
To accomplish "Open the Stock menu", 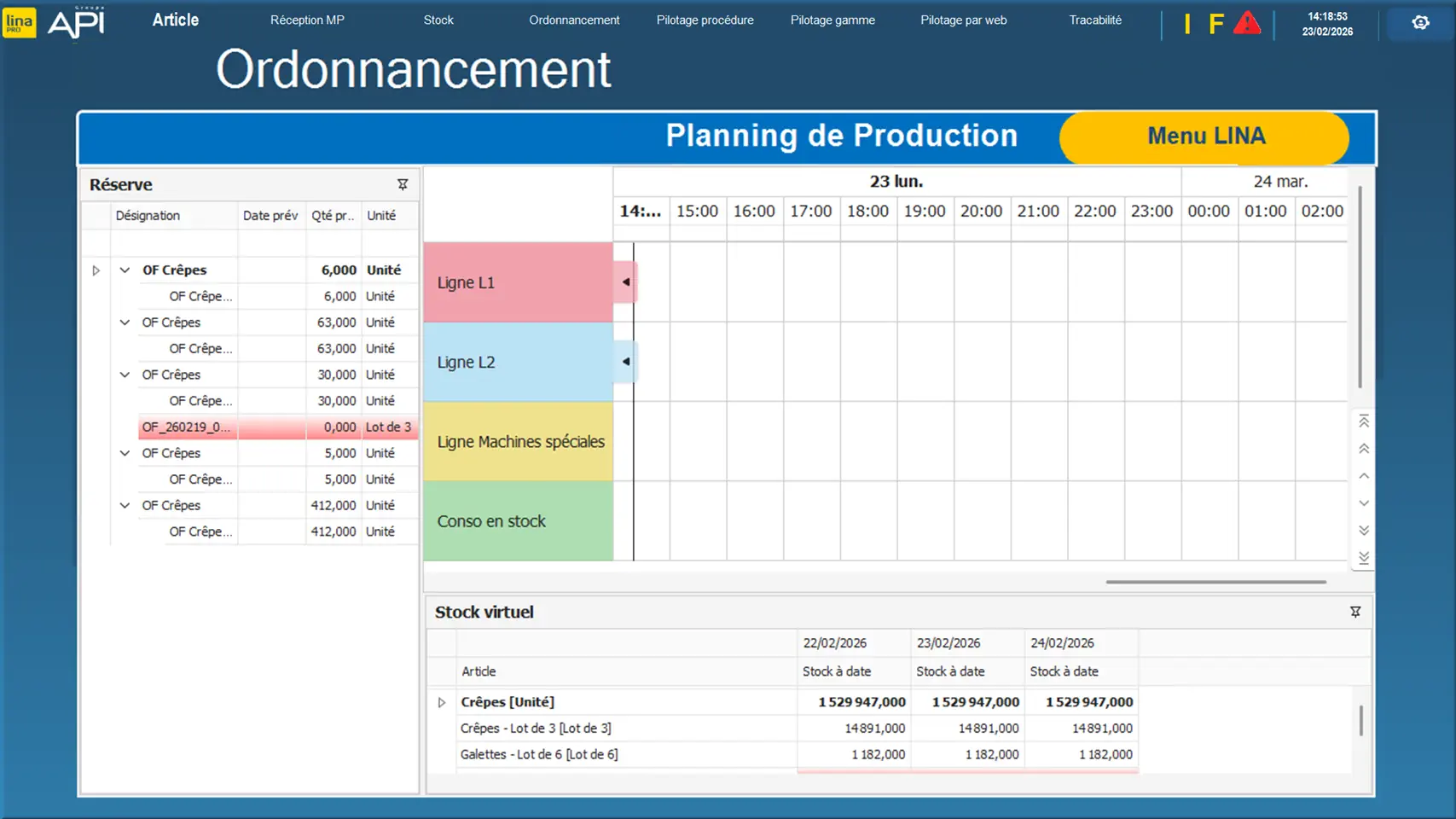I will (x=438, y=20).
